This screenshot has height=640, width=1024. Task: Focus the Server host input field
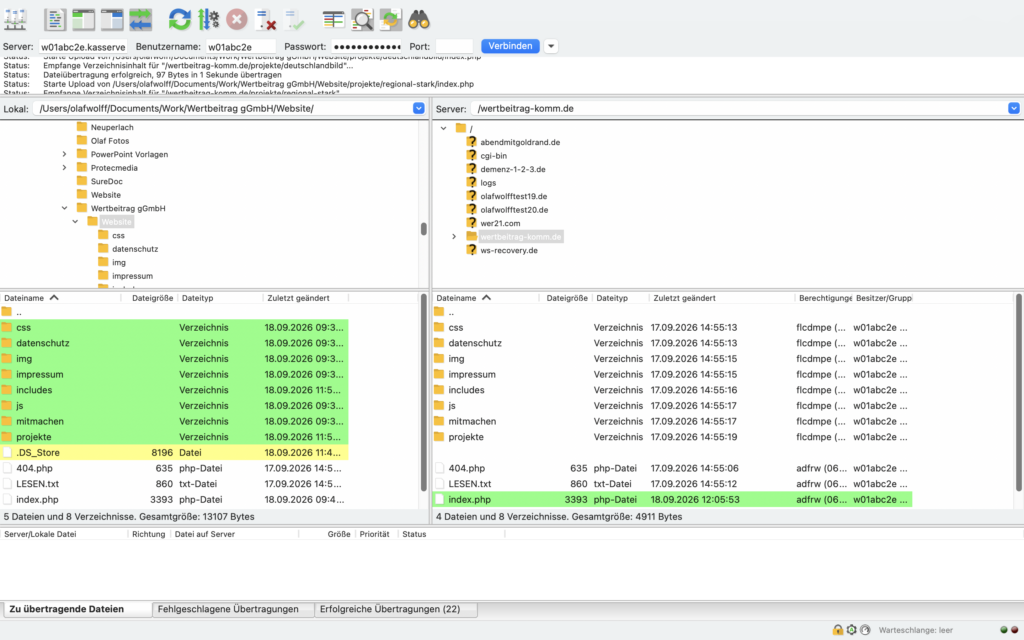(x=82, y=46)
